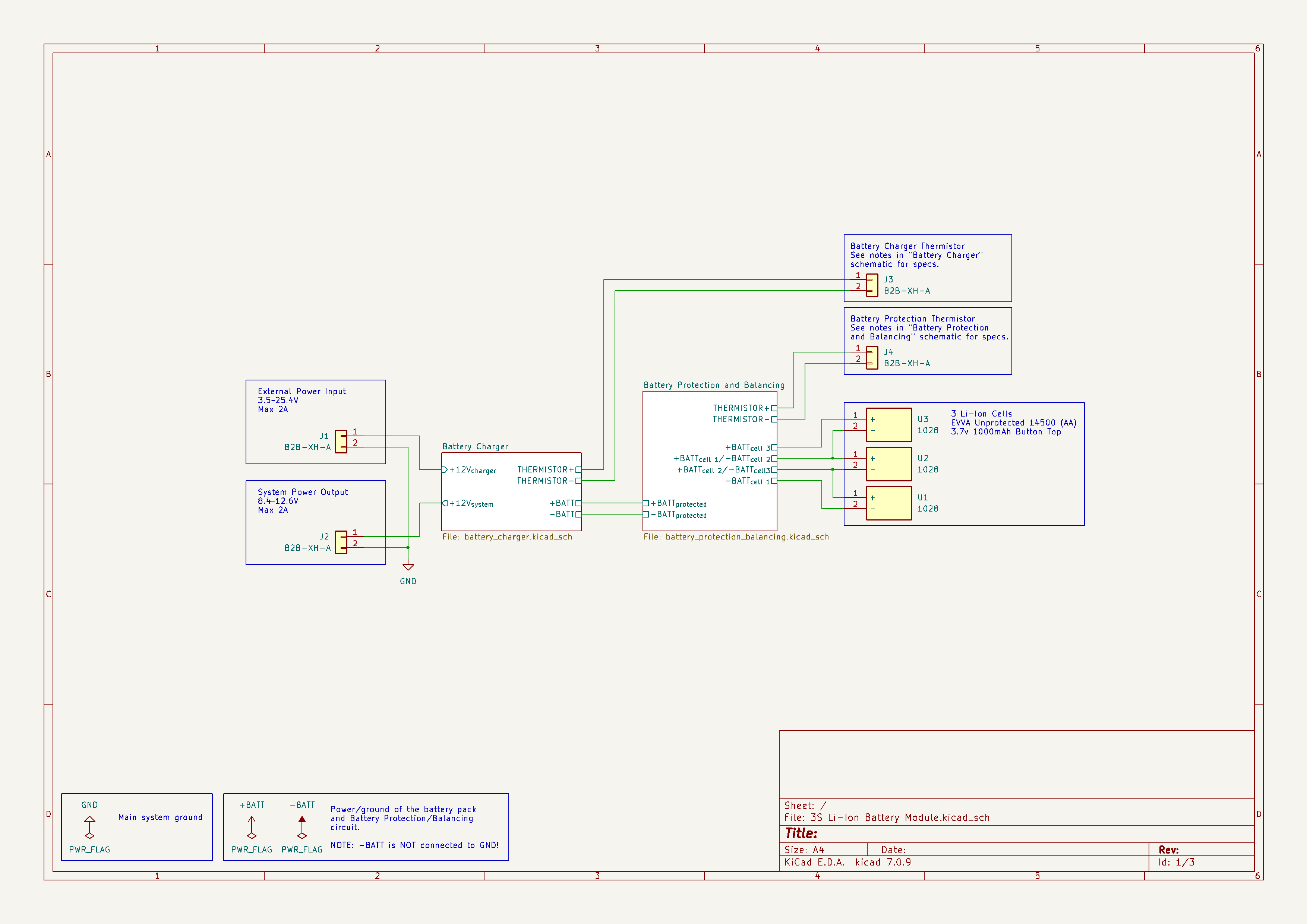Click the kicad 7.0.9 version text
This screenshot has height=924, width=1307.
click(x=883, y=863)
